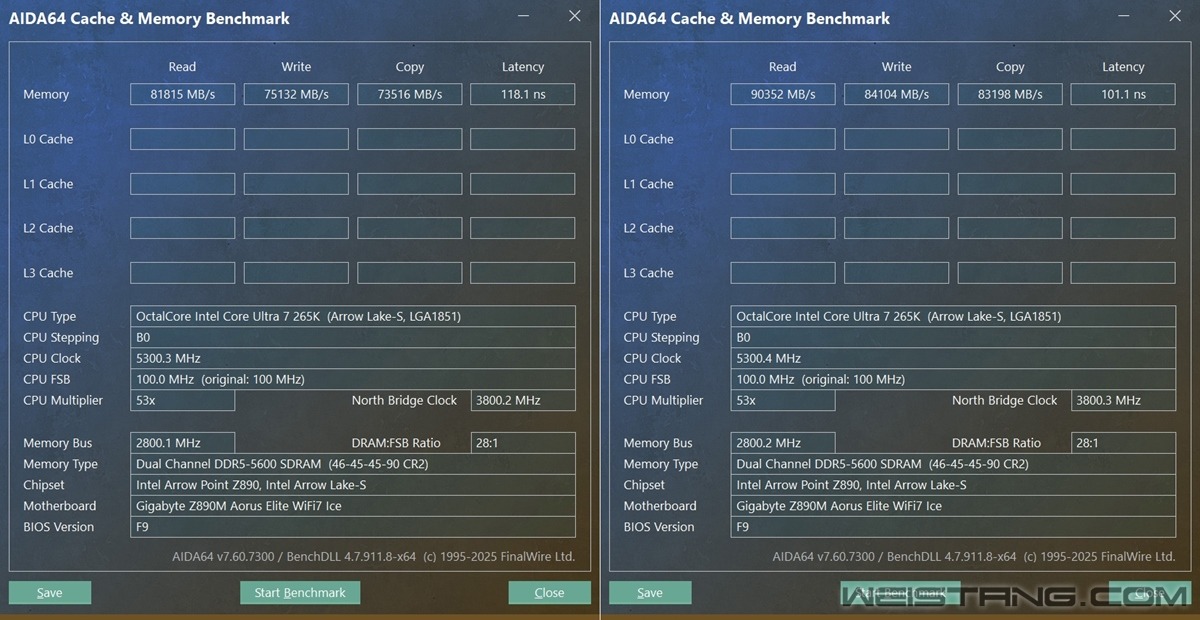Click the 2800.1 MHz Memory Bus value
The image size is (1200, 620).
pos(182,443)
